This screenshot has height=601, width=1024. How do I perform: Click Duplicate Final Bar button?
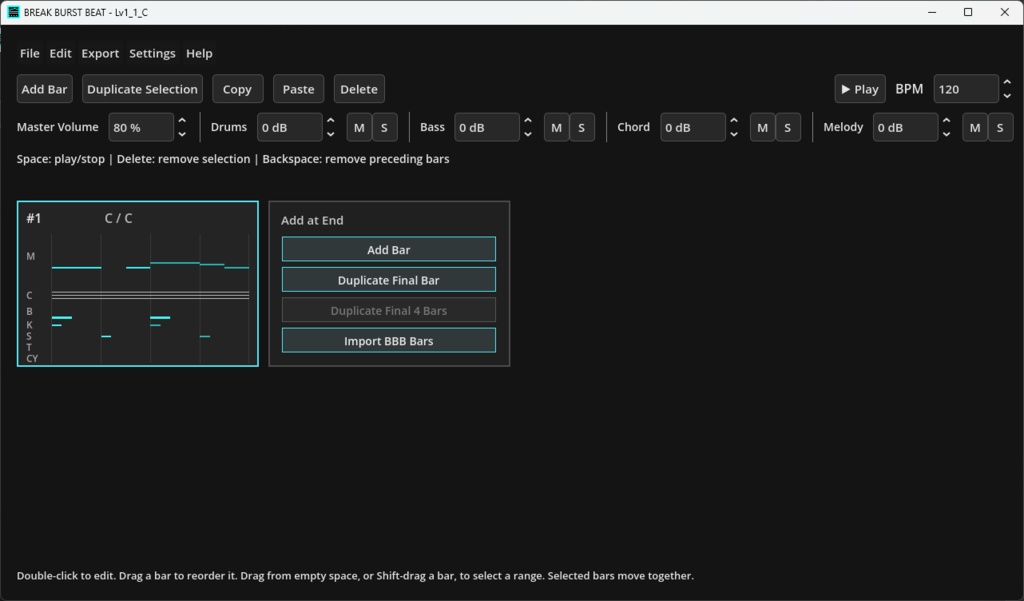point(389,280)
